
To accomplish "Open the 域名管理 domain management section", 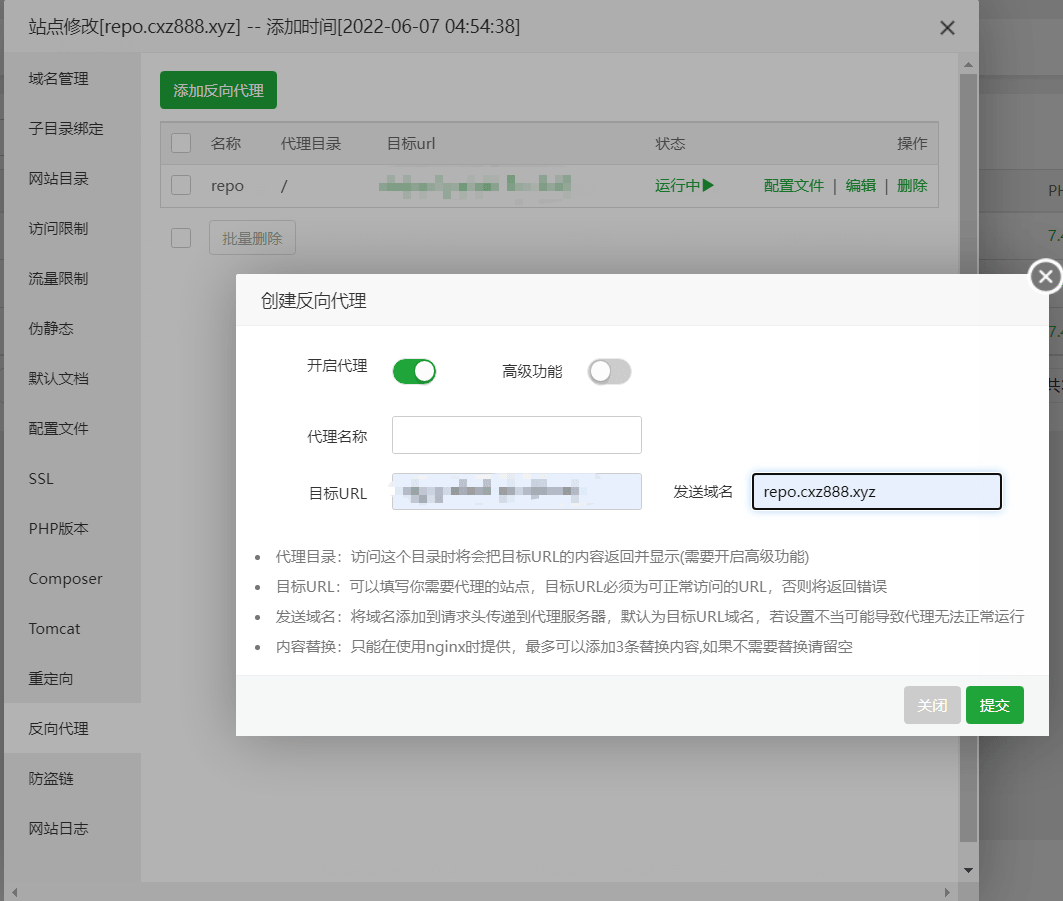I will coord(56,78).
